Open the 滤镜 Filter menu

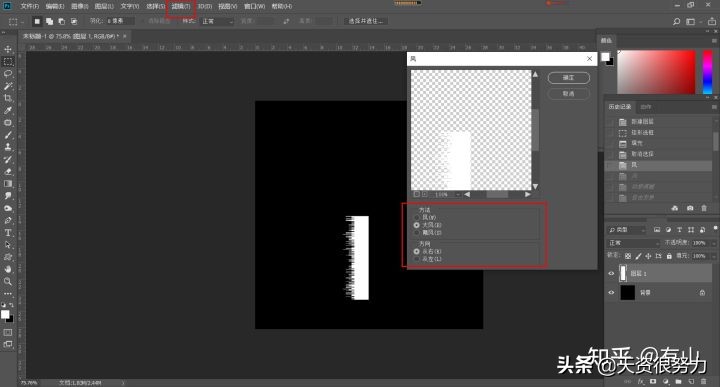tap(181, 6)
